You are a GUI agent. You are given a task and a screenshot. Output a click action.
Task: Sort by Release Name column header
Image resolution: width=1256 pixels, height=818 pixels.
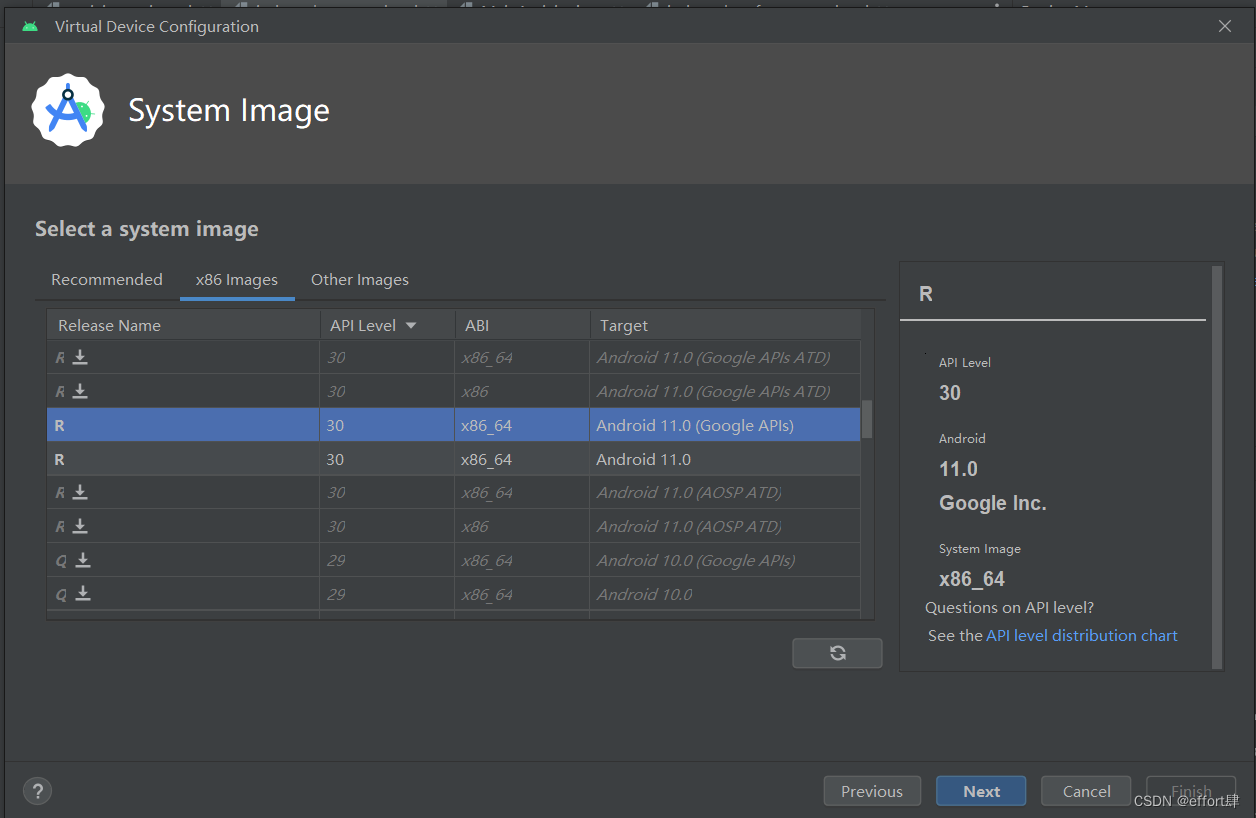pyautogui.click(x=183, y=325)
